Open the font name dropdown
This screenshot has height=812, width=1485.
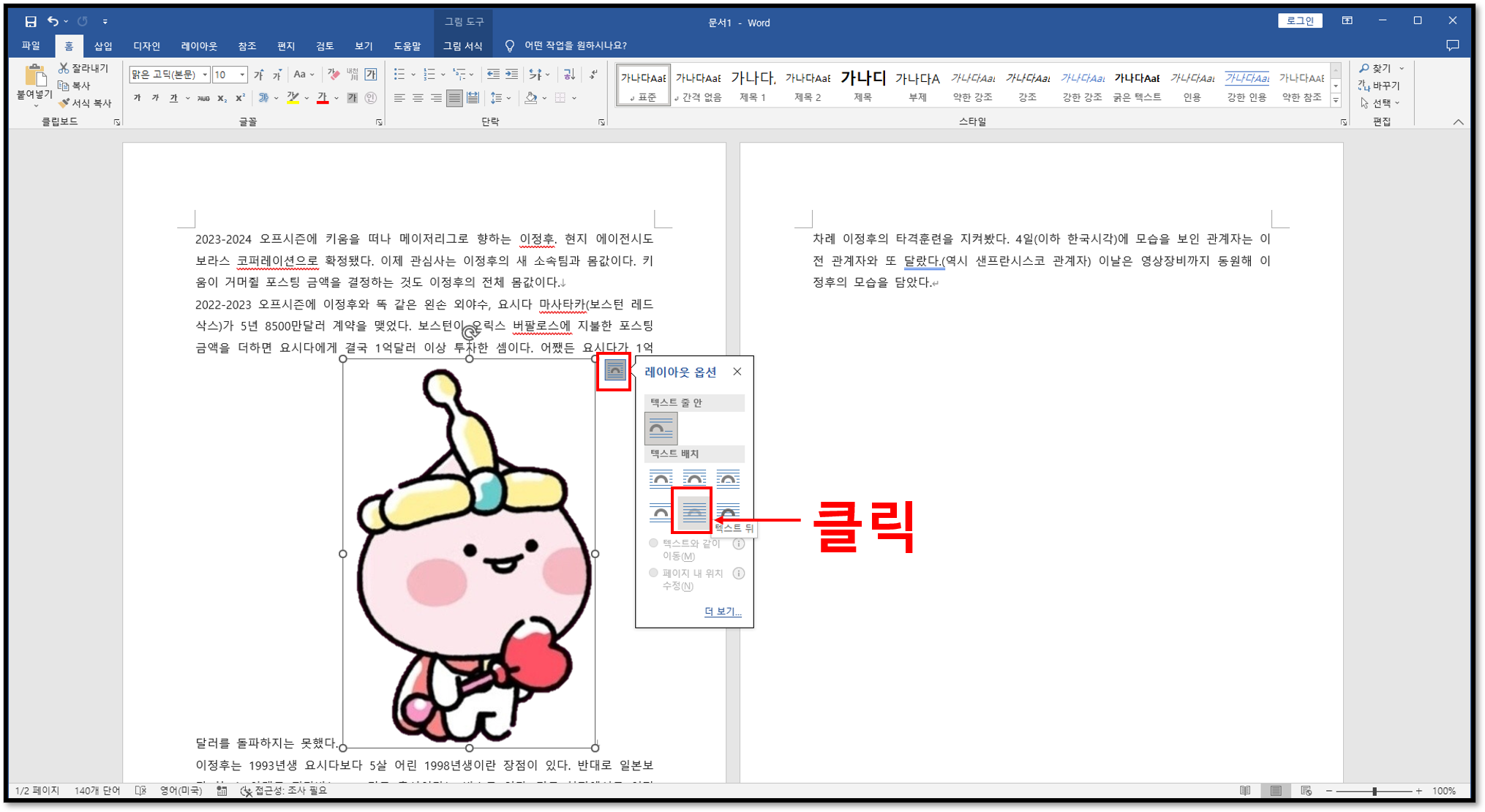(205, 75)
